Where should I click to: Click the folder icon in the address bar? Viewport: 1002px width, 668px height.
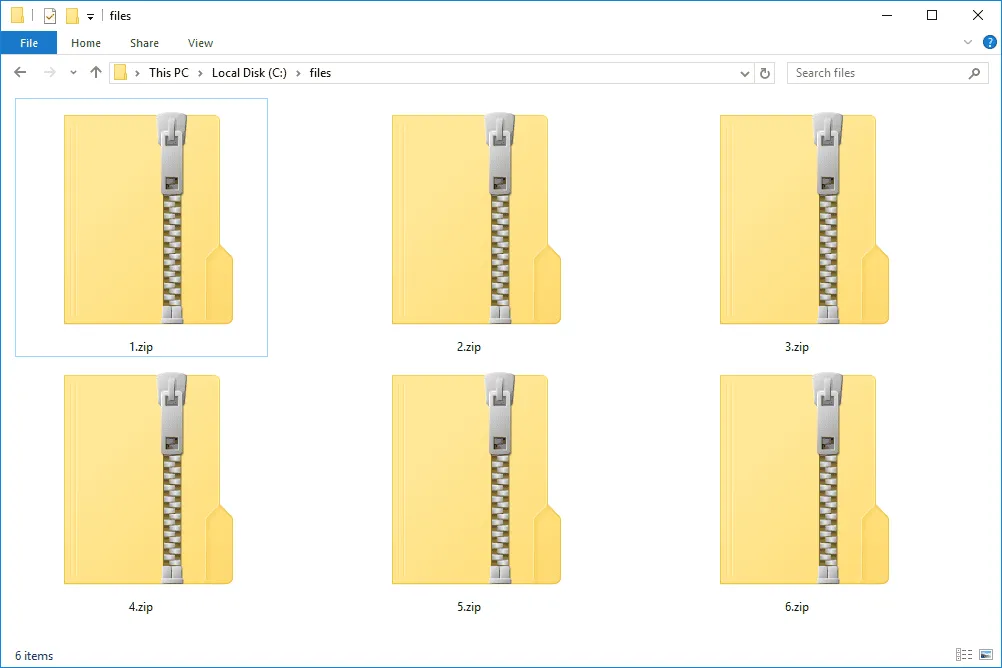pyautogui.click(x=122, y=73)
